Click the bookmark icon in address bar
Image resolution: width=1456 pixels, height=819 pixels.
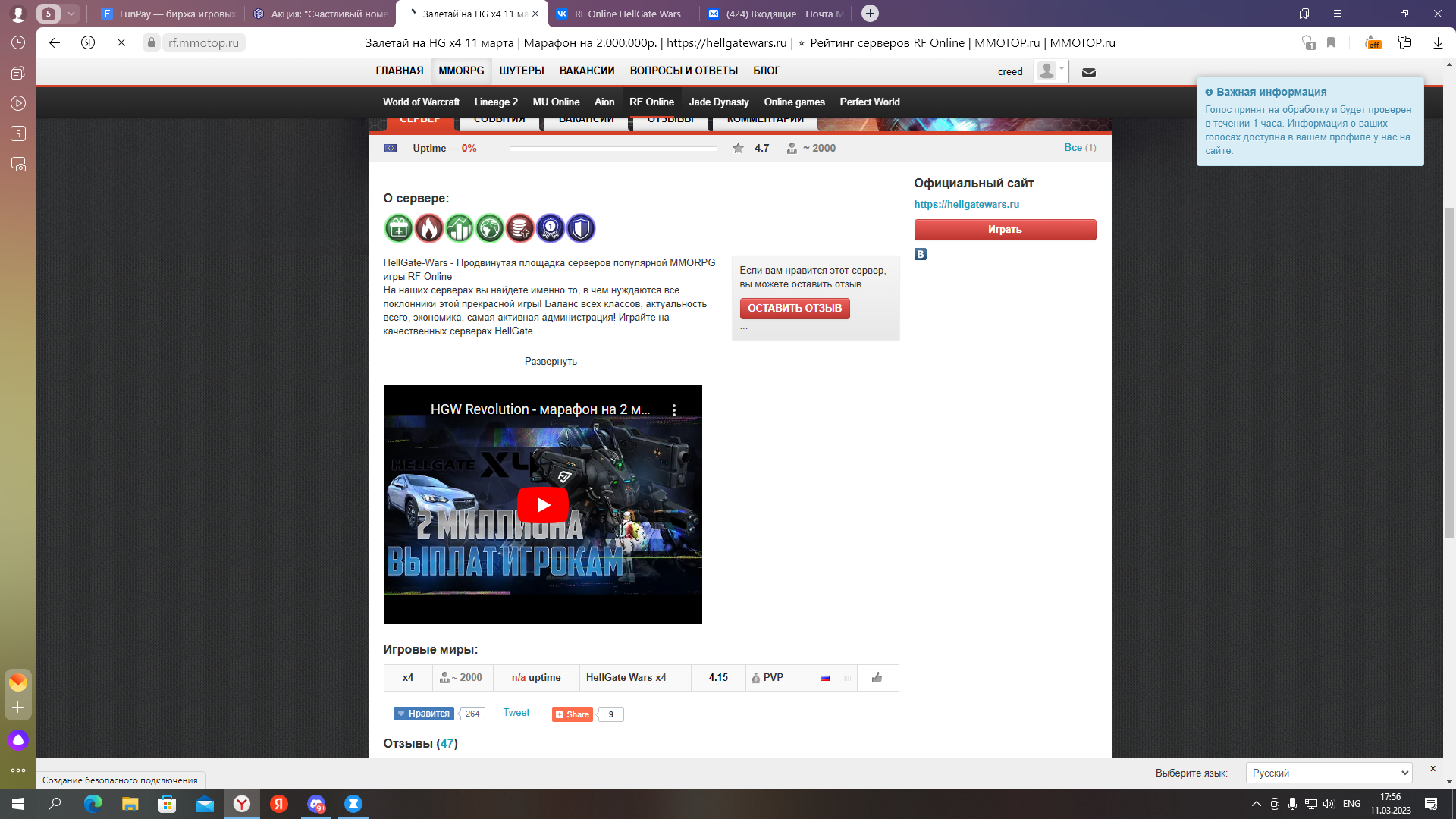1331,43
